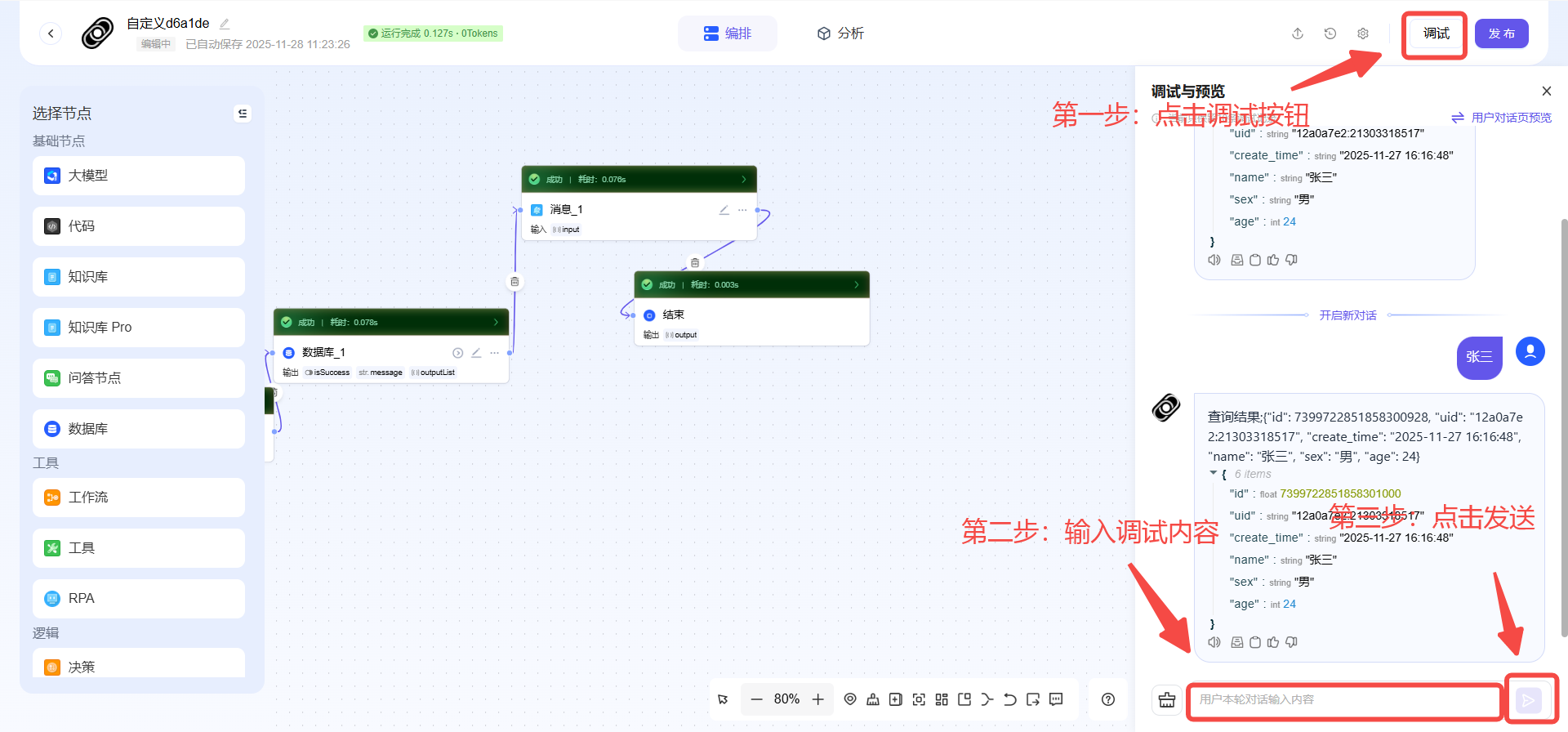
Task: Collapse the 6 items JSON tree
Action: (x=1213, y=474)
